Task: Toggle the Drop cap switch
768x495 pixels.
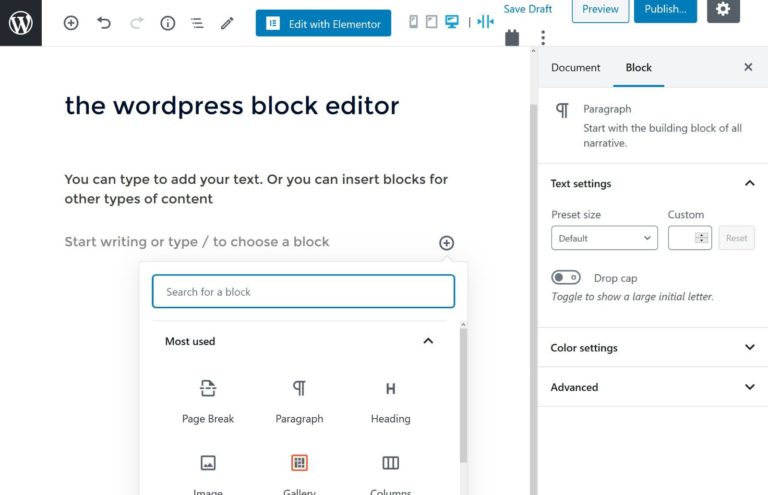Action: [x=566, y=278]
